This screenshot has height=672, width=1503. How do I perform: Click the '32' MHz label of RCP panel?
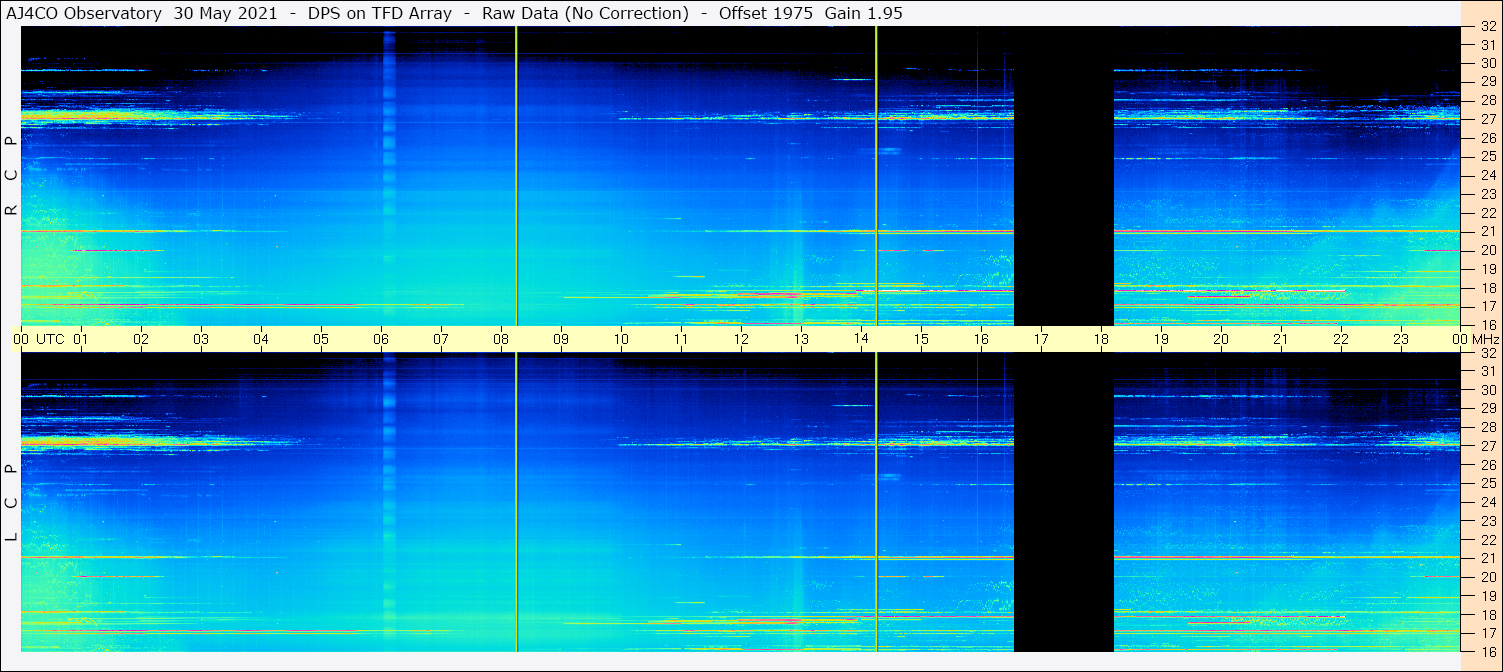(x=1488, y=26)
